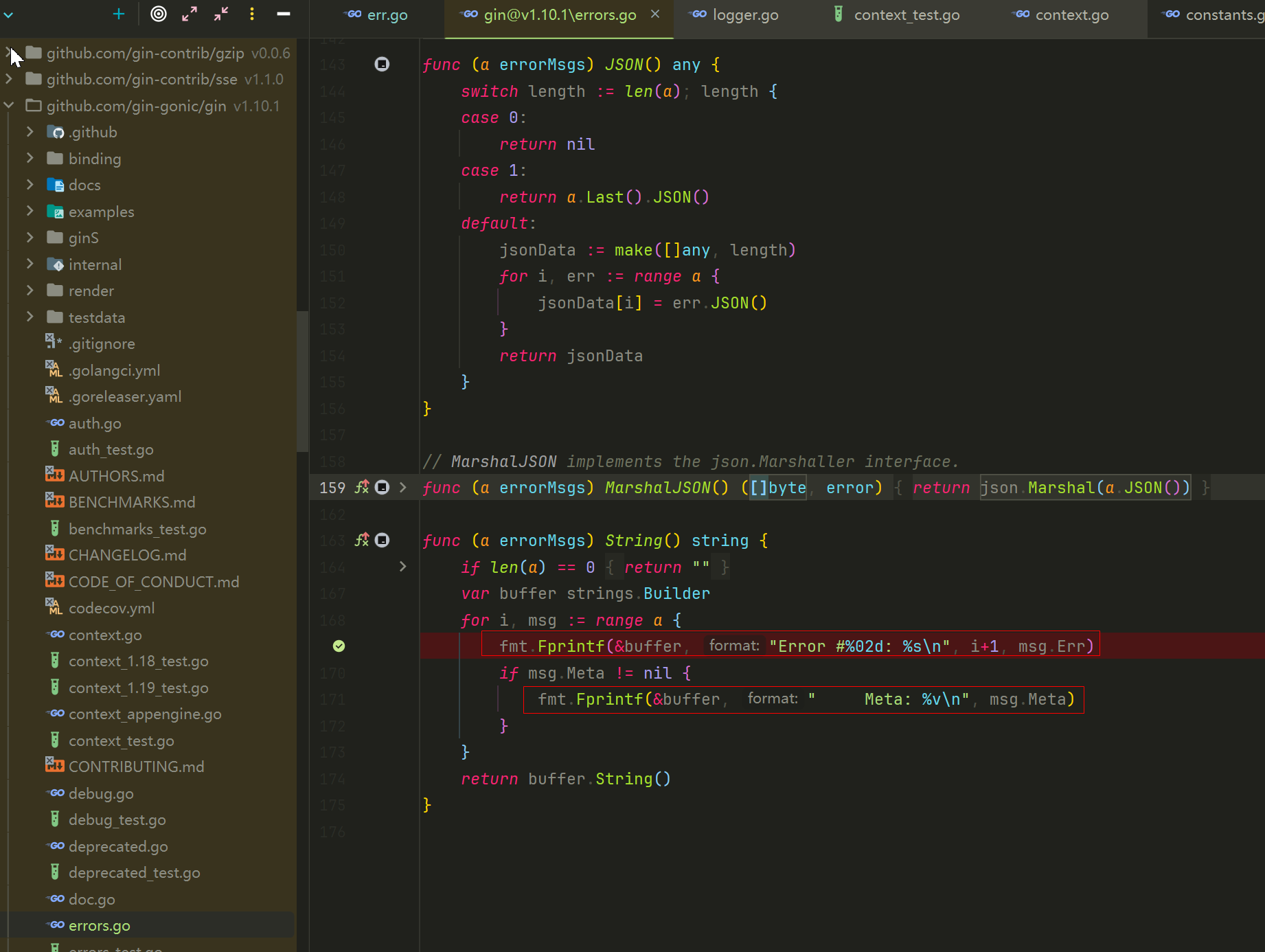
Task: Open the project view dropdown chevron
Action: (8, 14)
